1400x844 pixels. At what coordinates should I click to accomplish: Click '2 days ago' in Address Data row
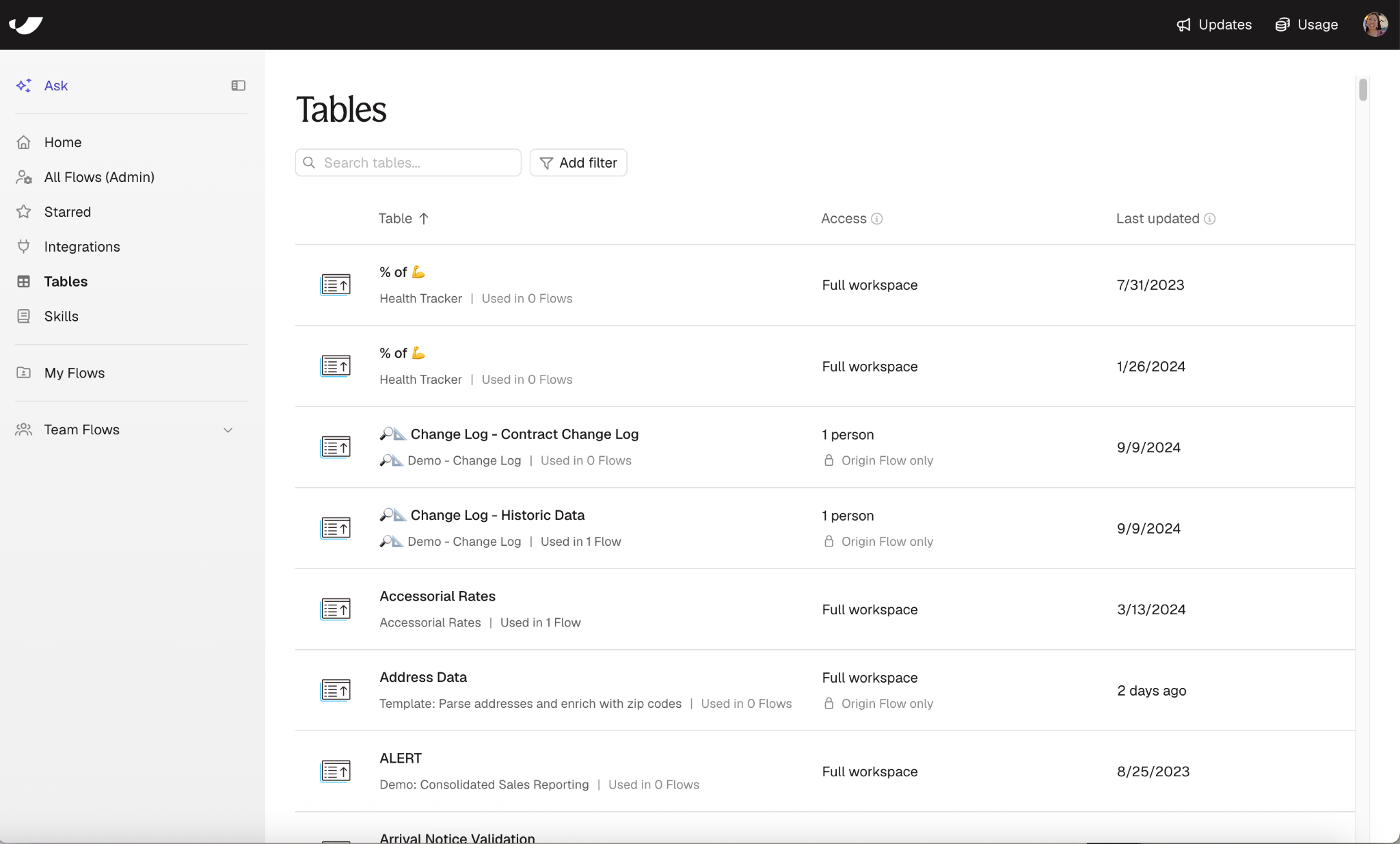[1152, 691]
